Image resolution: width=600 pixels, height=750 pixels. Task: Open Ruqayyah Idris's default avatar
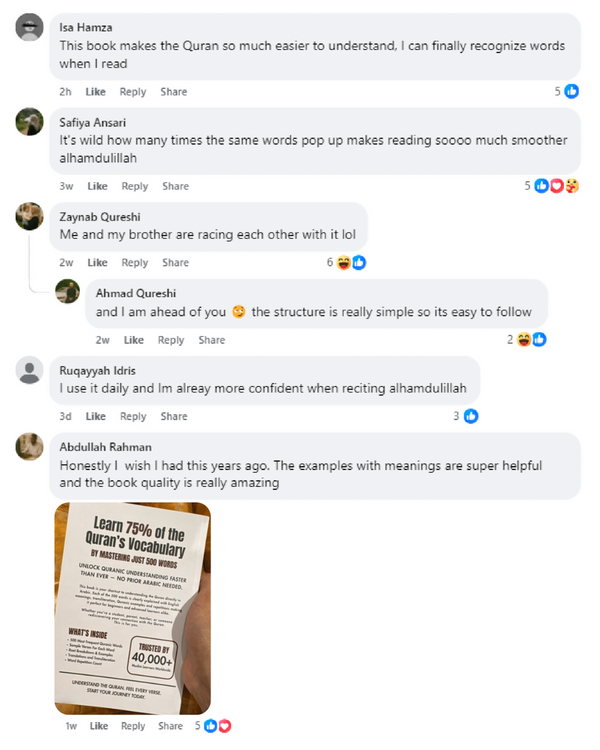(x=29, y=370)
